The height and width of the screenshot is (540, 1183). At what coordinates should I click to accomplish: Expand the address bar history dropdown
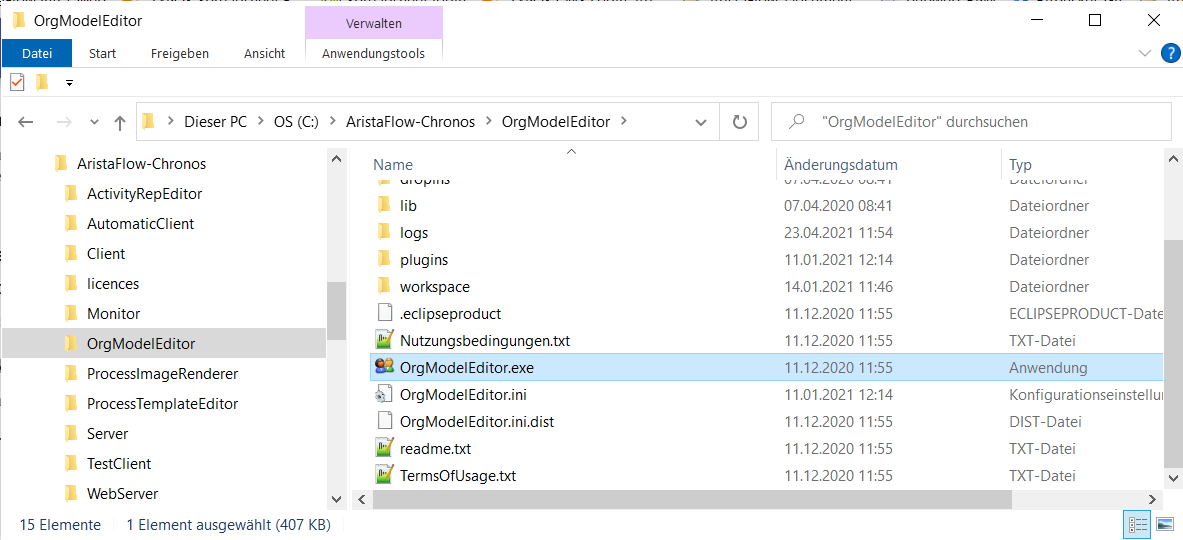[701, 122]
